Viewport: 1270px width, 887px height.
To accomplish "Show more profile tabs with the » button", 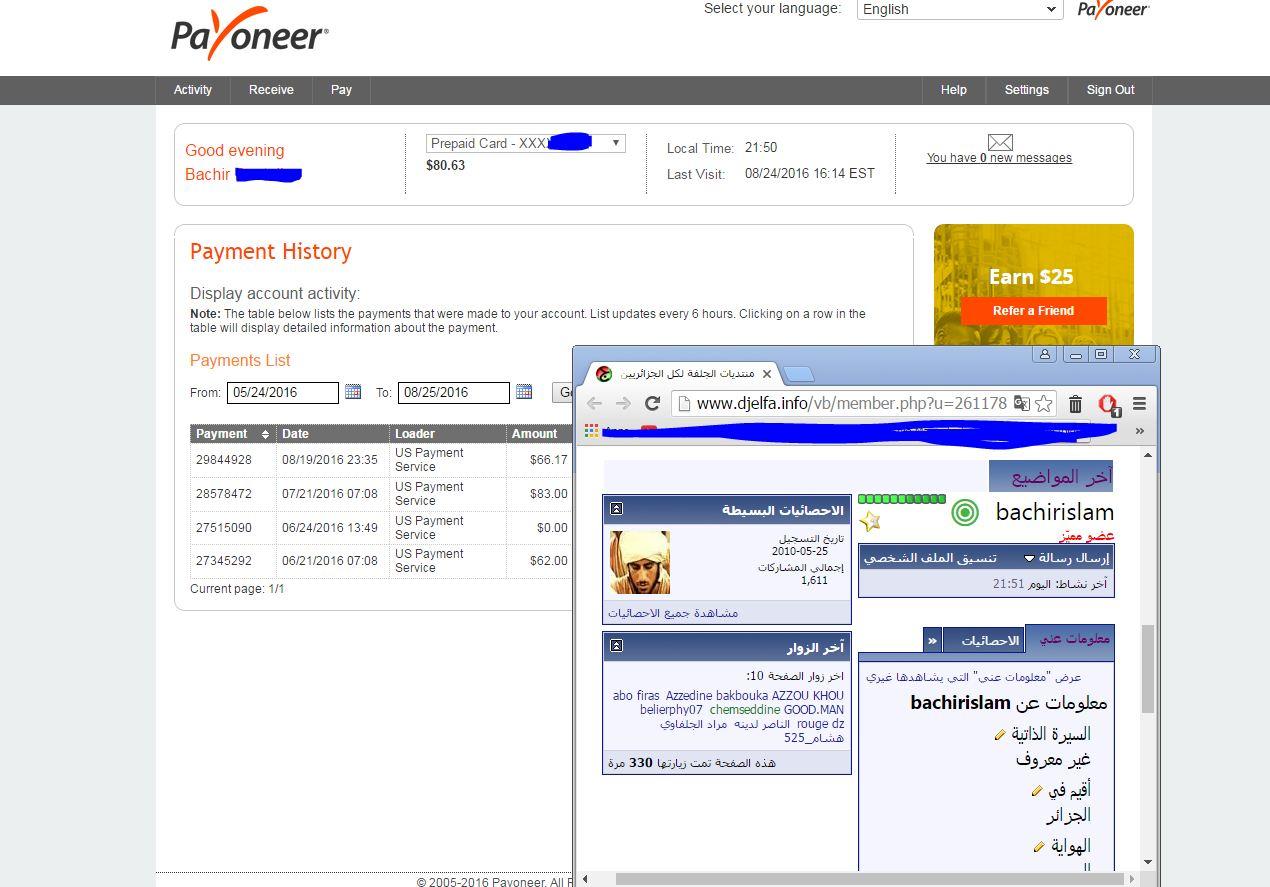I will [x=932, y=641].
